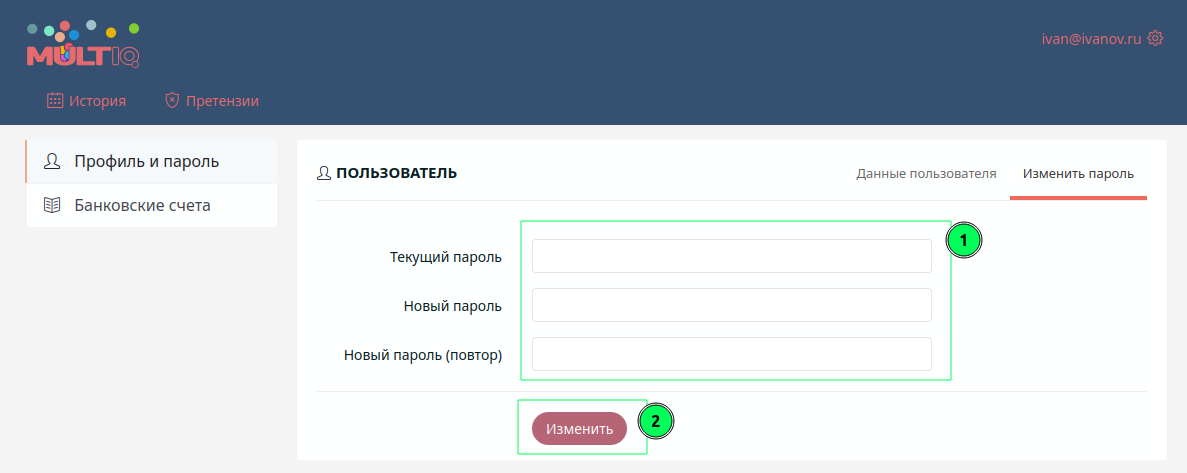The width and height of the screenshot is (1187, 473).
Task: Click the green circle marker numbered 1
Action: click(963, 240)
